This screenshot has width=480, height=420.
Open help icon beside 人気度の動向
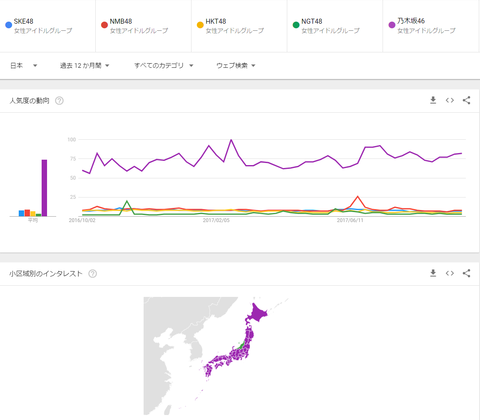pyautogui.click(x=59, y=100)
